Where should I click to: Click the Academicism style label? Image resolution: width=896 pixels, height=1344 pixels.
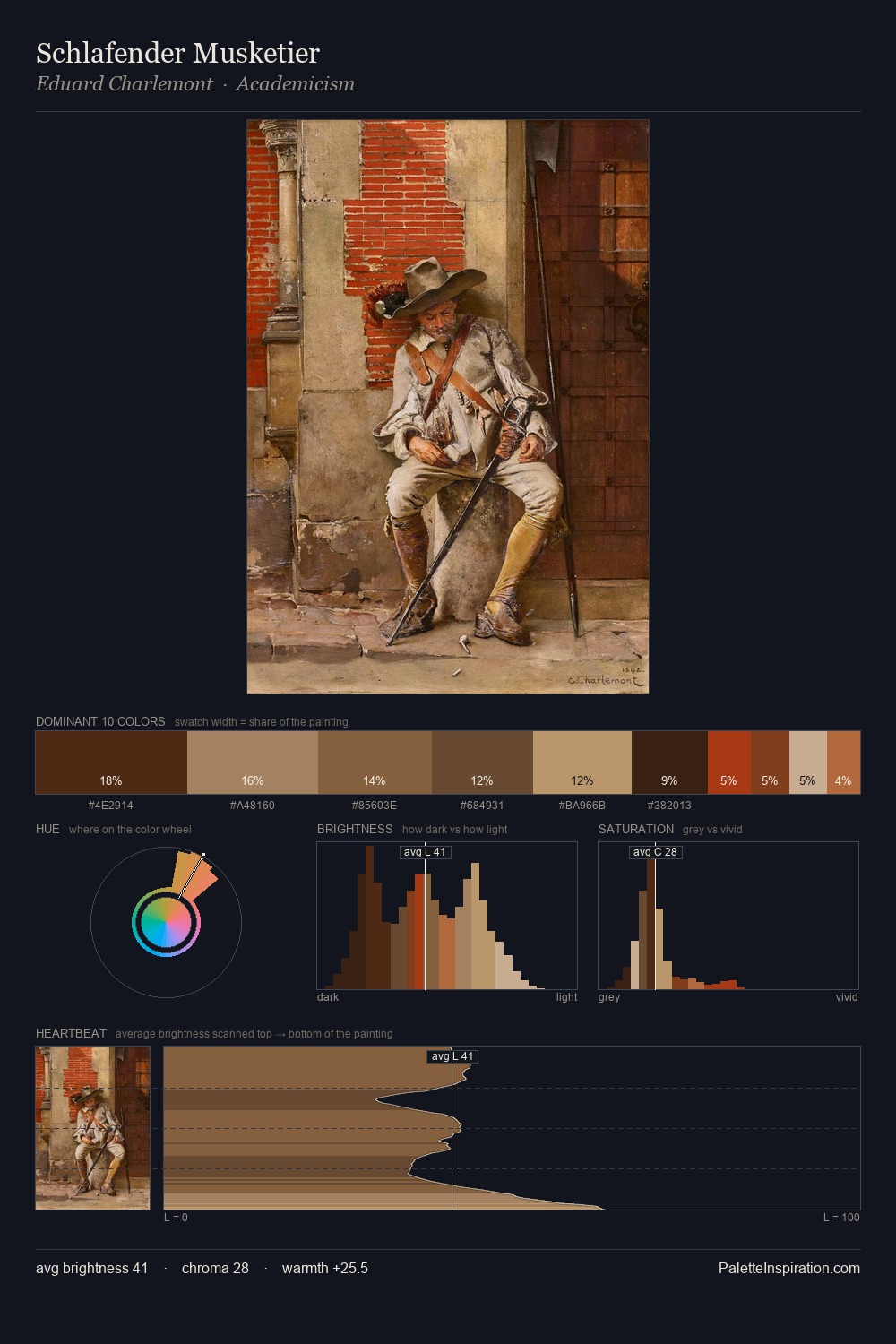tap(296, 84)
